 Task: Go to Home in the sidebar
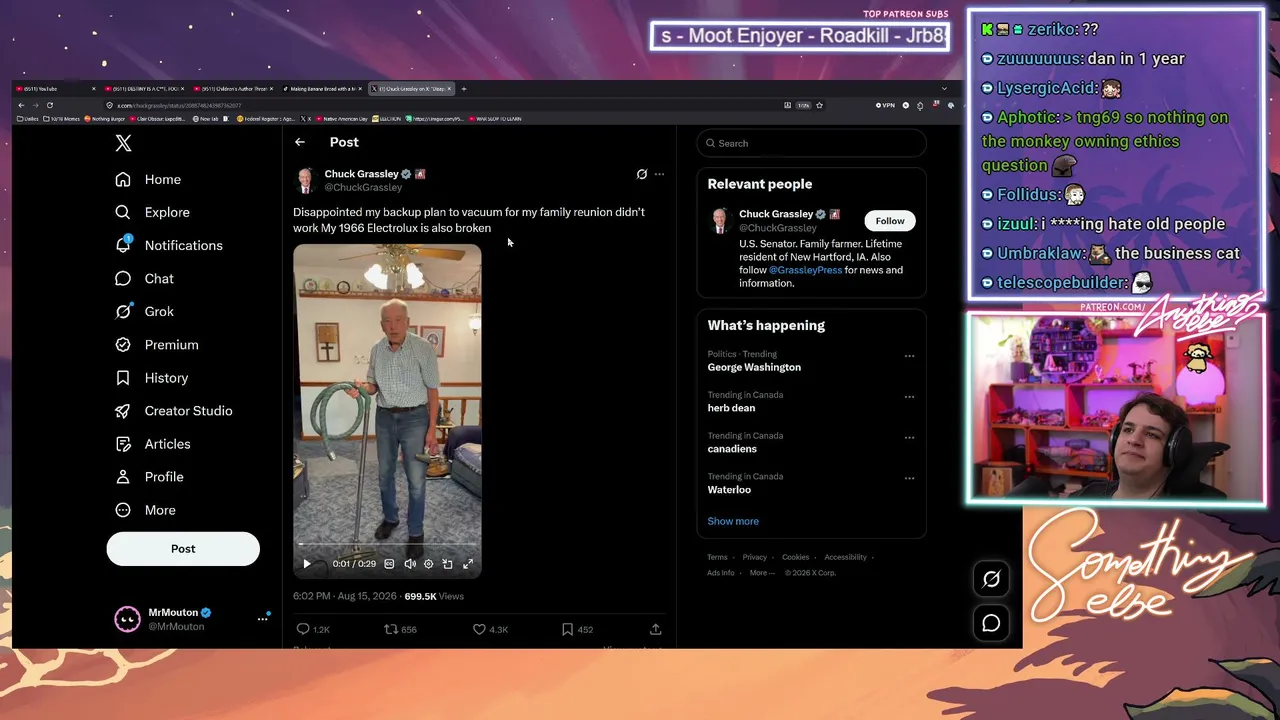pos(148,179)
